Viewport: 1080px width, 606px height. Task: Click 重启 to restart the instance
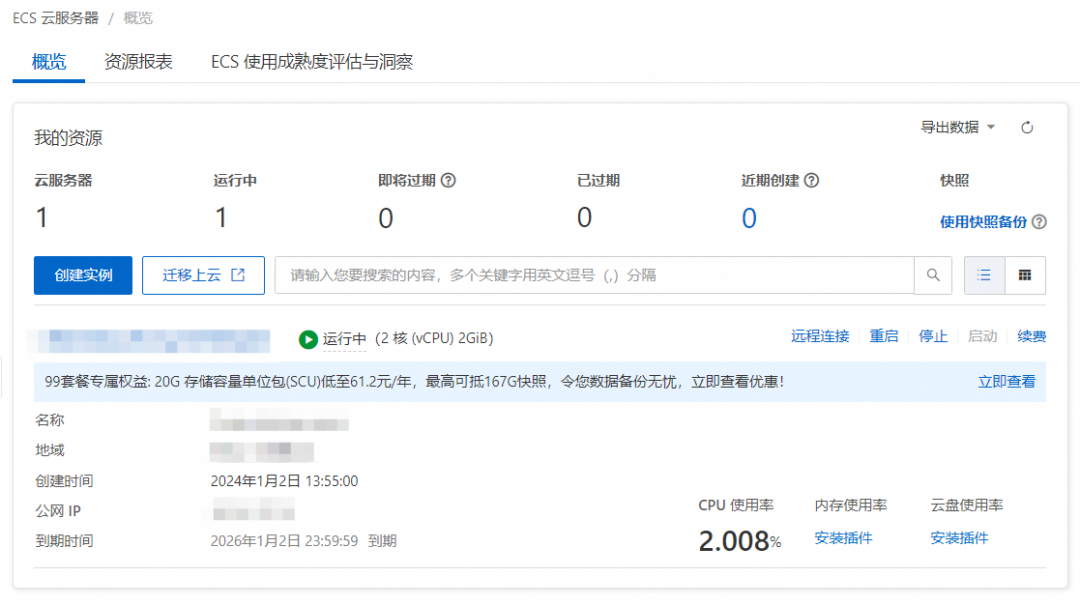click(883, 337)
